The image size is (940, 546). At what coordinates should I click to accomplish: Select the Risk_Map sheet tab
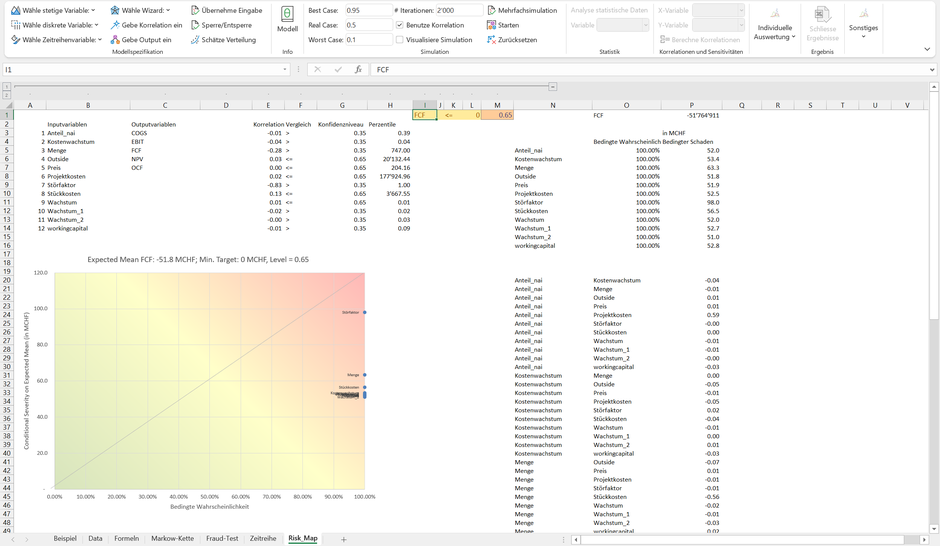303,538
